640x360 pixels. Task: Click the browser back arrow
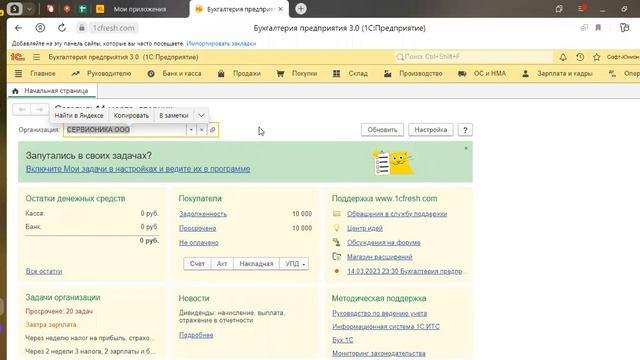click(x=18, y=28)
